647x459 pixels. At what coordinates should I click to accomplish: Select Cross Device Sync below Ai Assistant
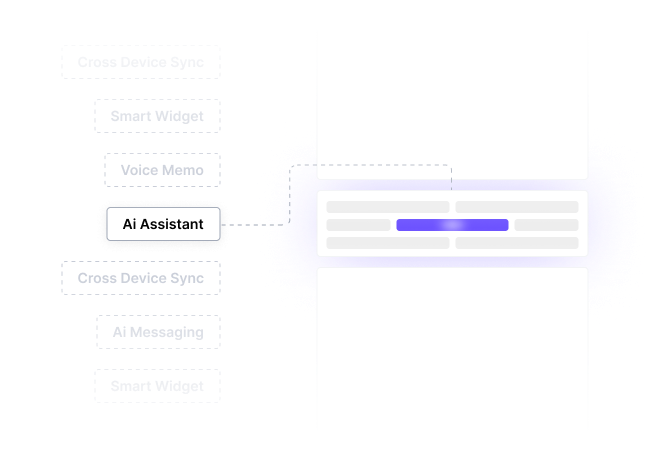tap(140, 278)
